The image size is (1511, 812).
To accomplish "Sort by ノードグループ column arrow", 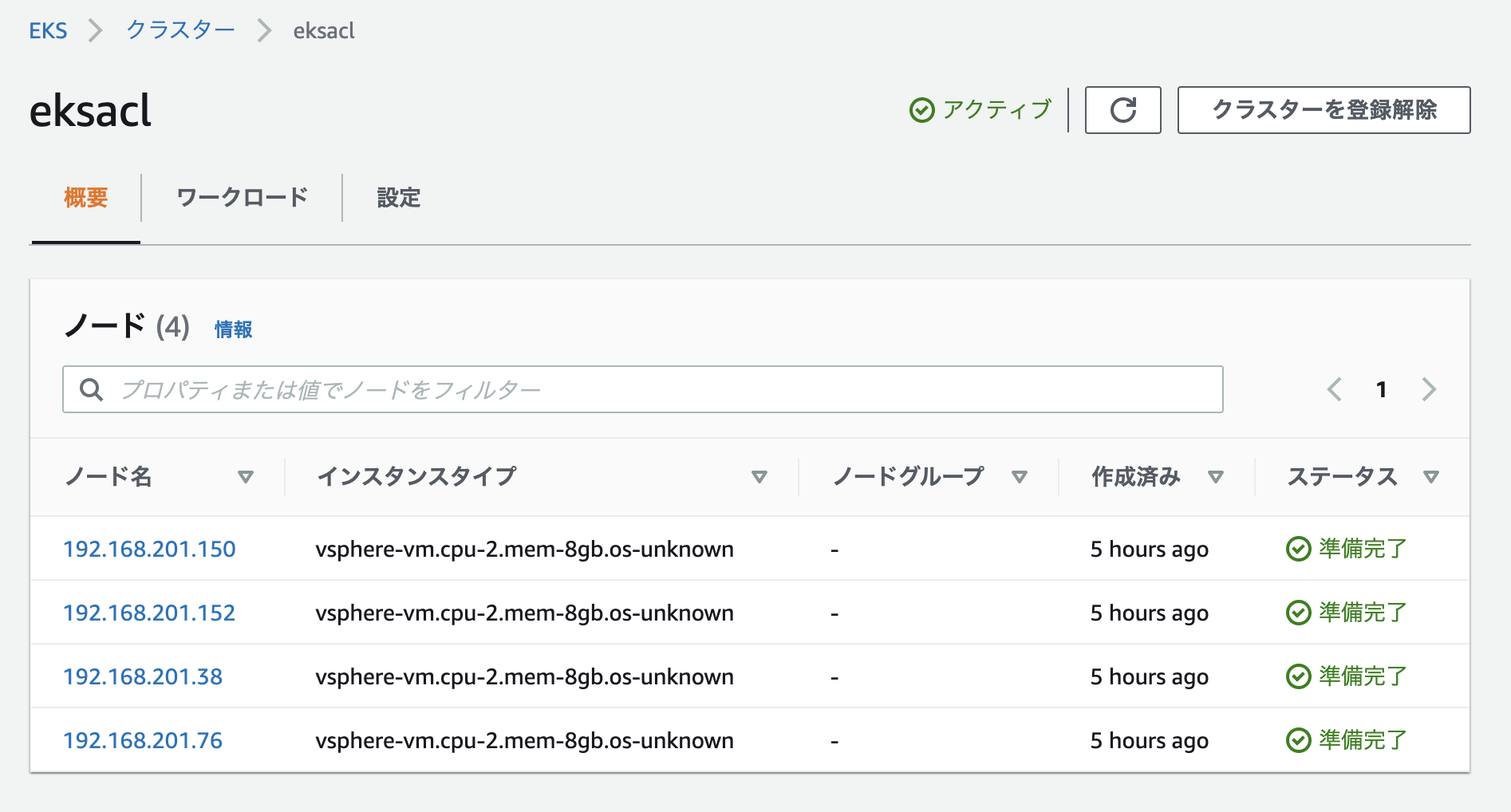I will tap(1019, 477).
